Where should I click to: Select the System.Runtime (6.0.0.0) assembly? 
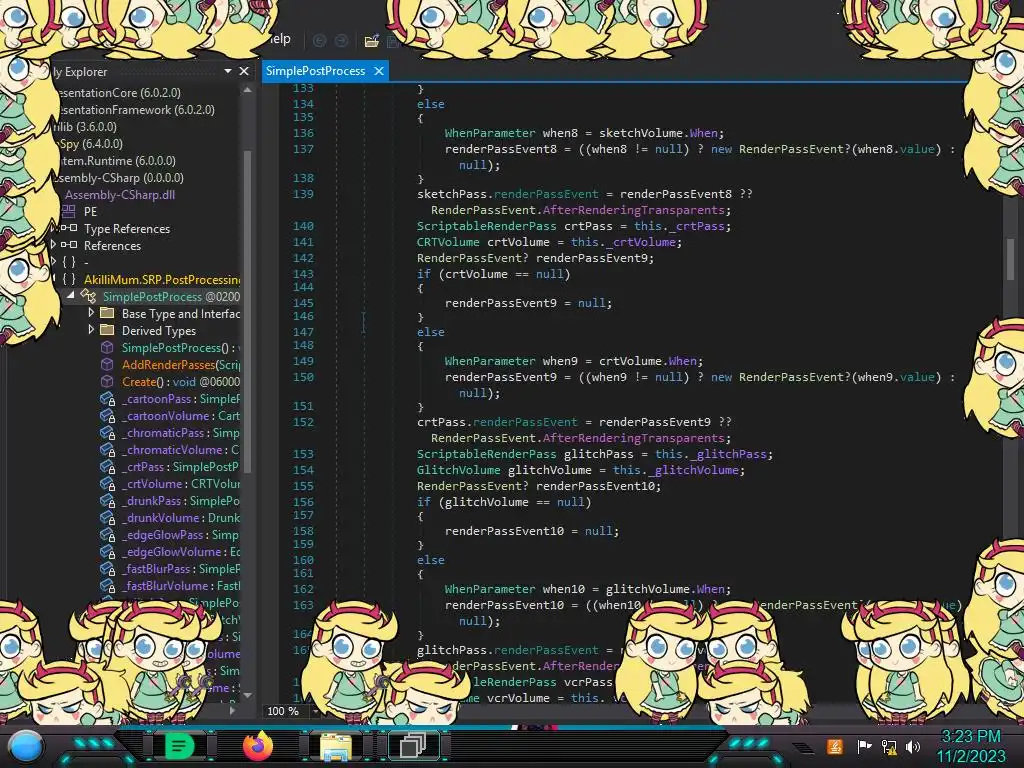tap(118, 161)
